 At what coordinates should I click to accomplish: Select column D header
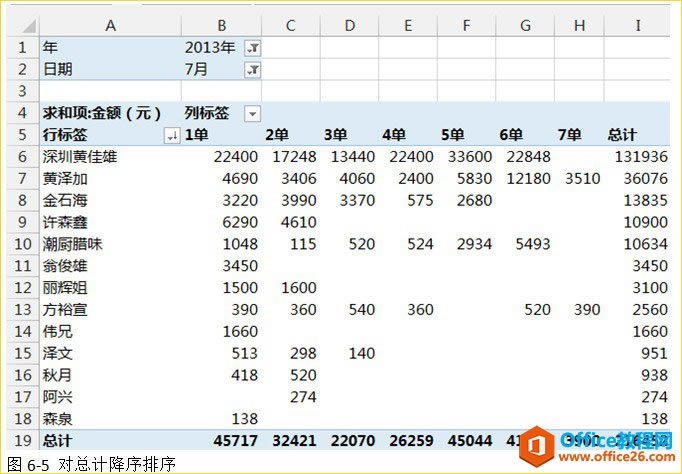click(350, 26)
